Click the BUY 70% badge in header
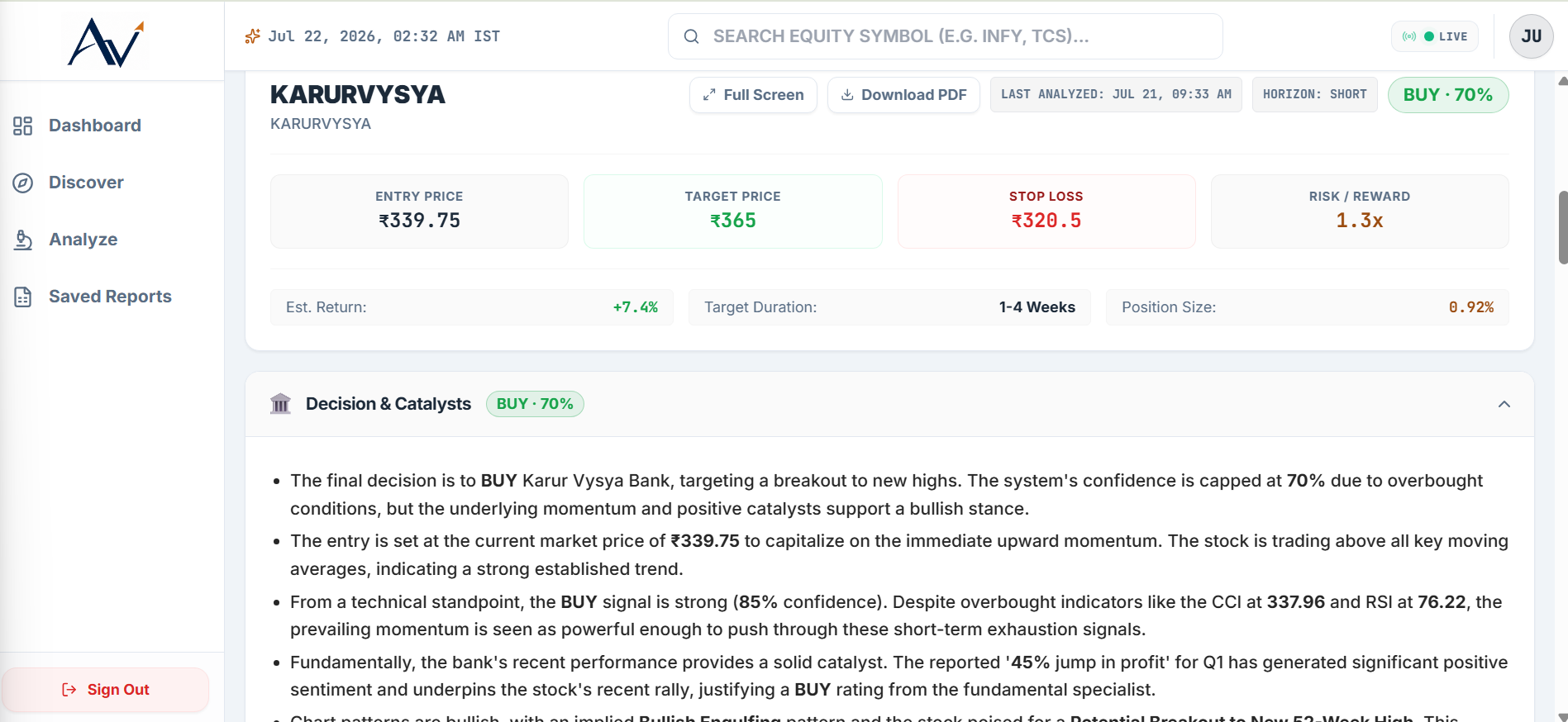Viewport: 1568px width, 722px height. point(1448,95)
